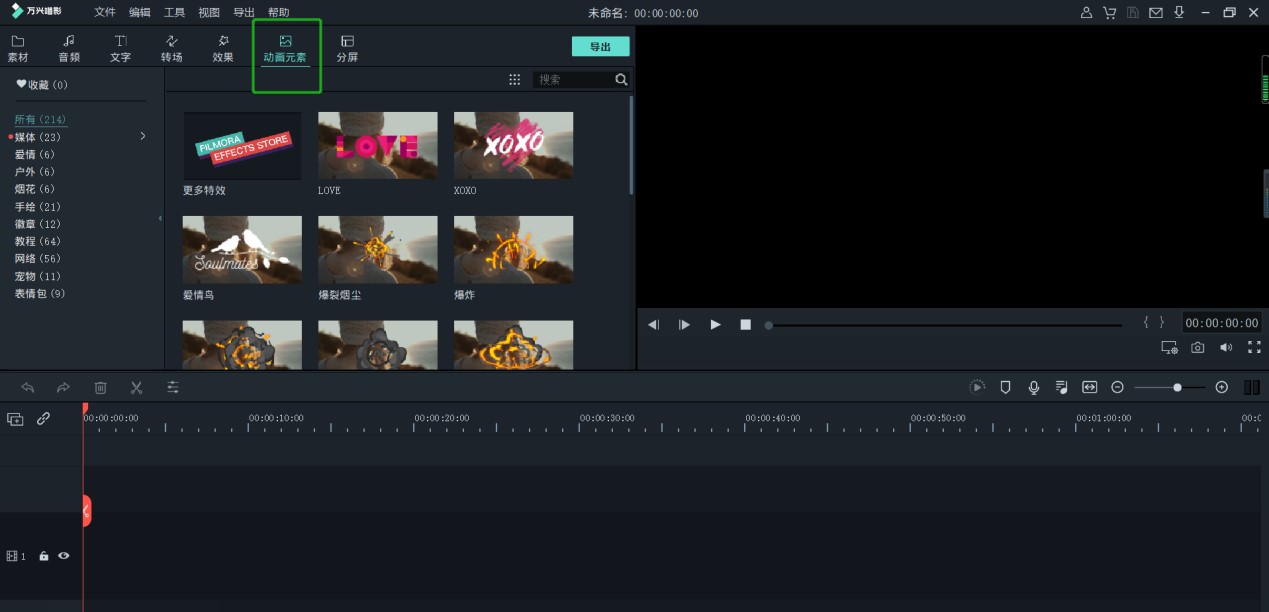
Task: Click the add track icon above track headers
Action: tap(15, 419)
